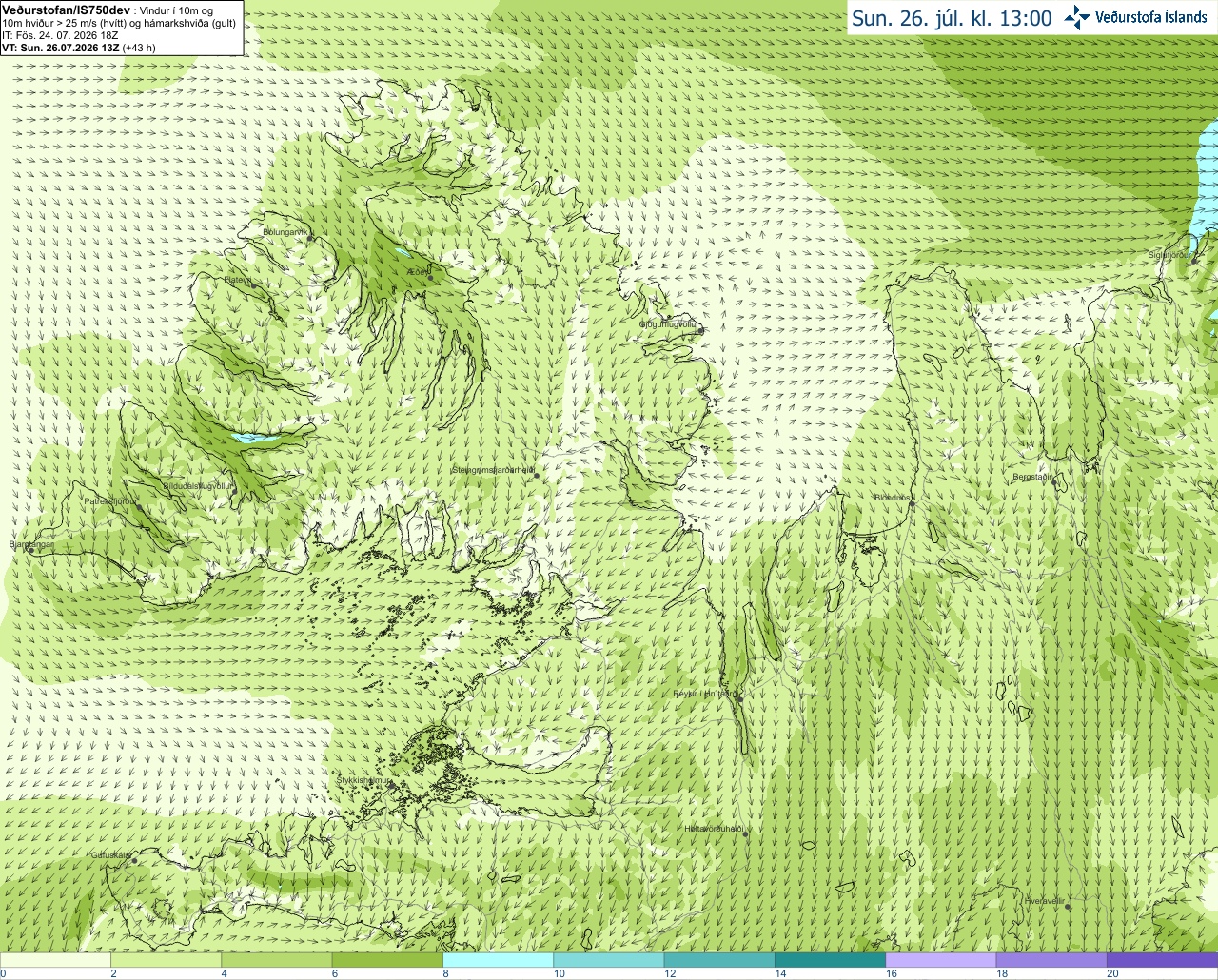
Task: Click the Blönduós station marker
Action: pos(912,505)
